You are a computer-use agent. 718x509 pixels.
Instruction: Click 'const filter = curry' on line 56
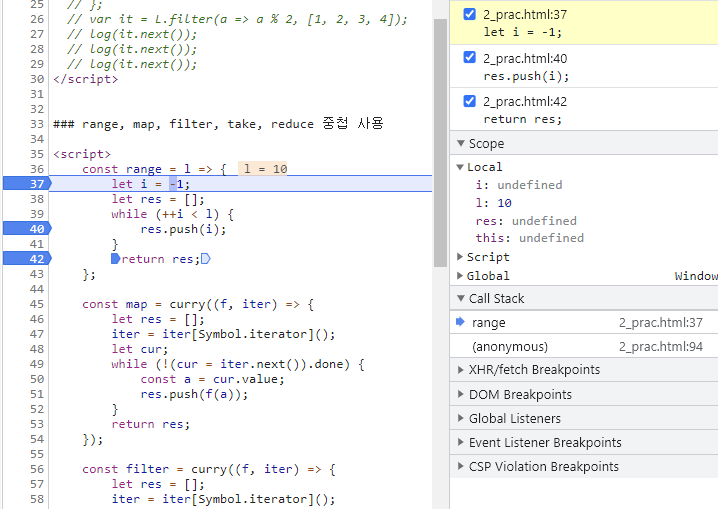(155, 469)
